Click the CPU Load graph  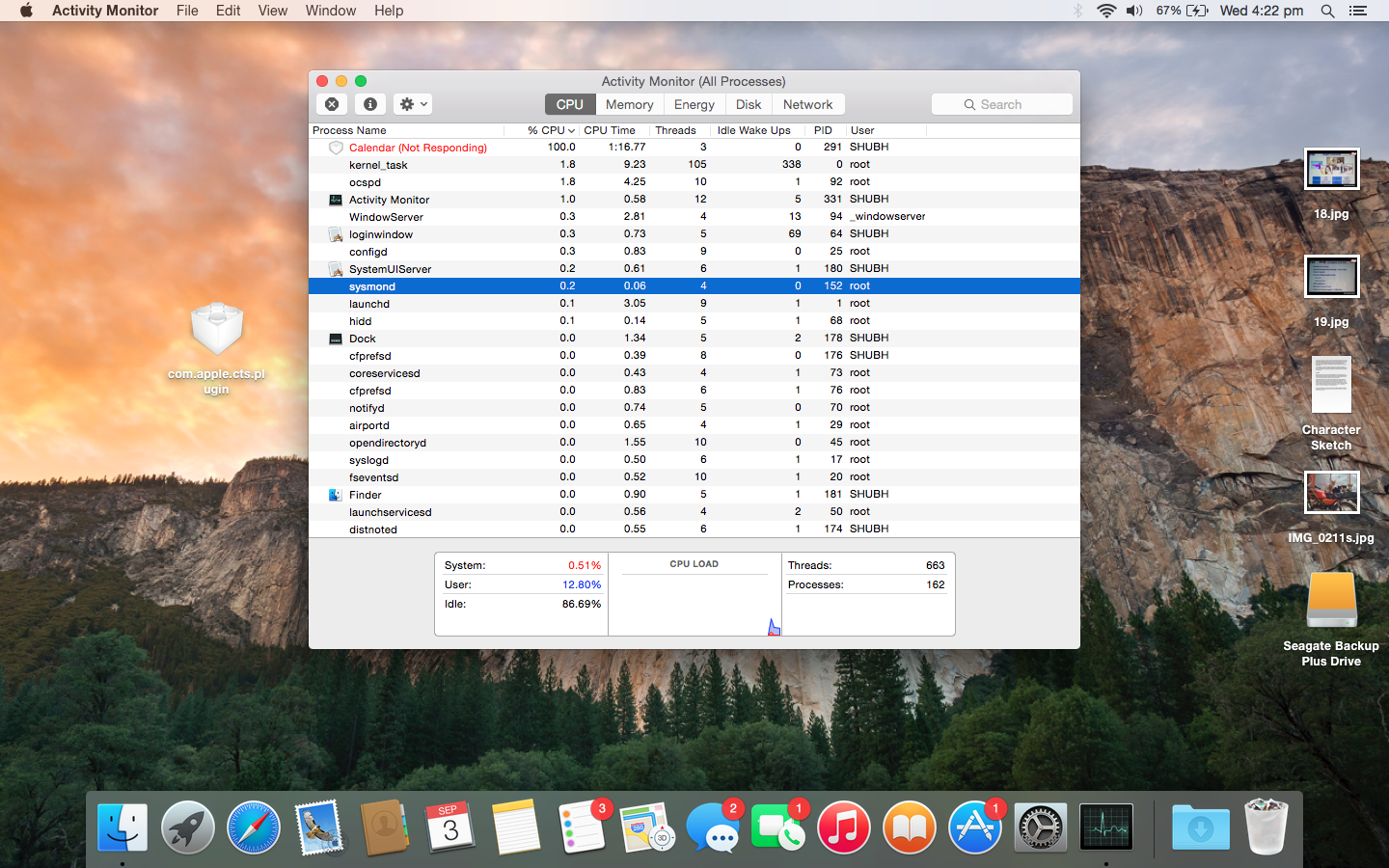click(x=694, y=594)
